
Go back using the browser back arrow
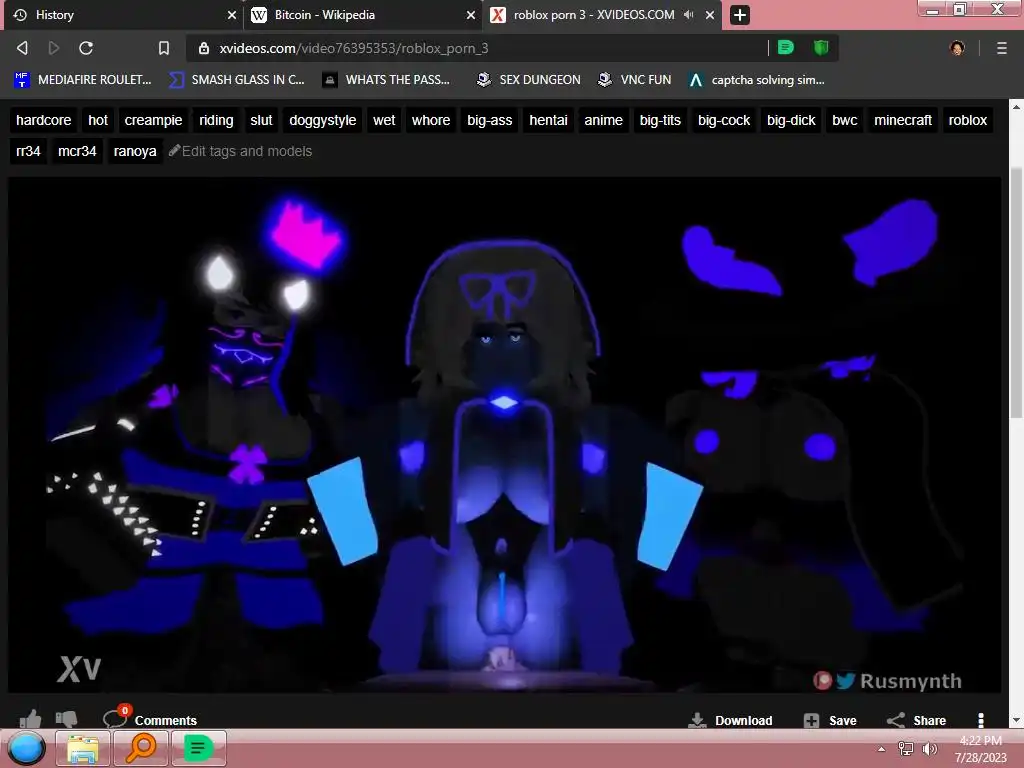[22, 48]
